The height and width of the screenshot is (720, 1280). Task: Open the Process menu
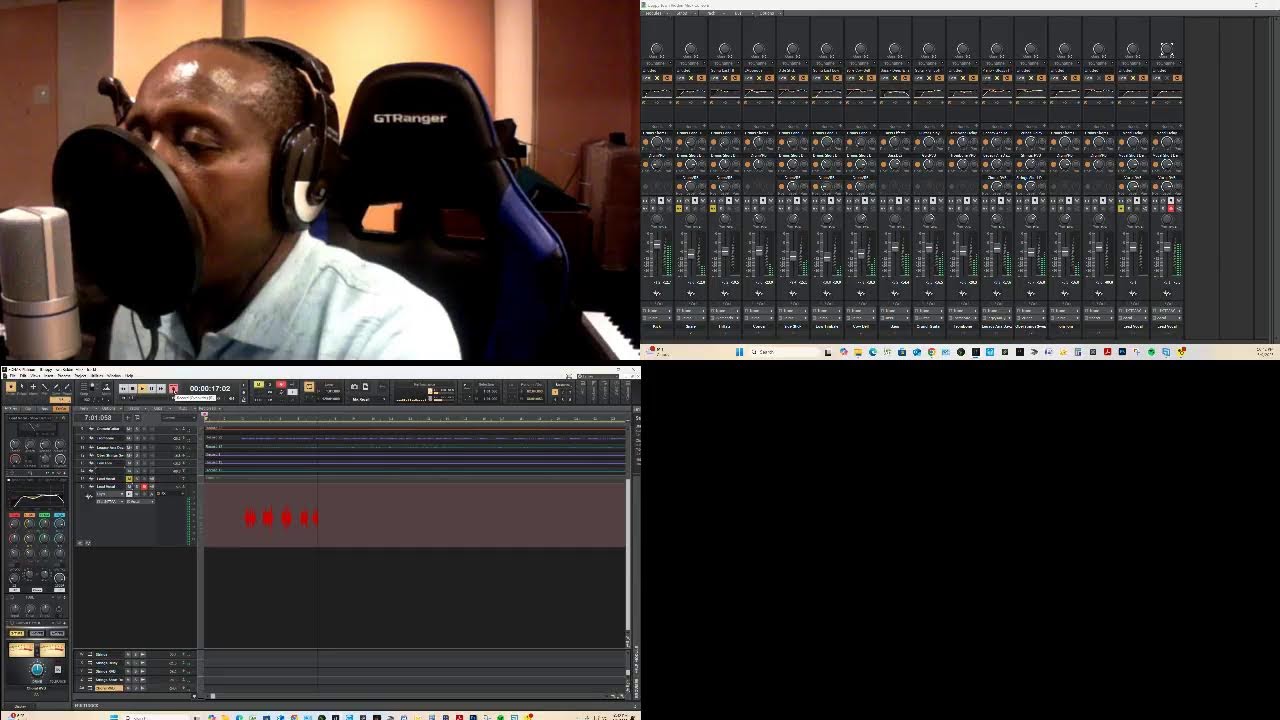pos(64,376)
